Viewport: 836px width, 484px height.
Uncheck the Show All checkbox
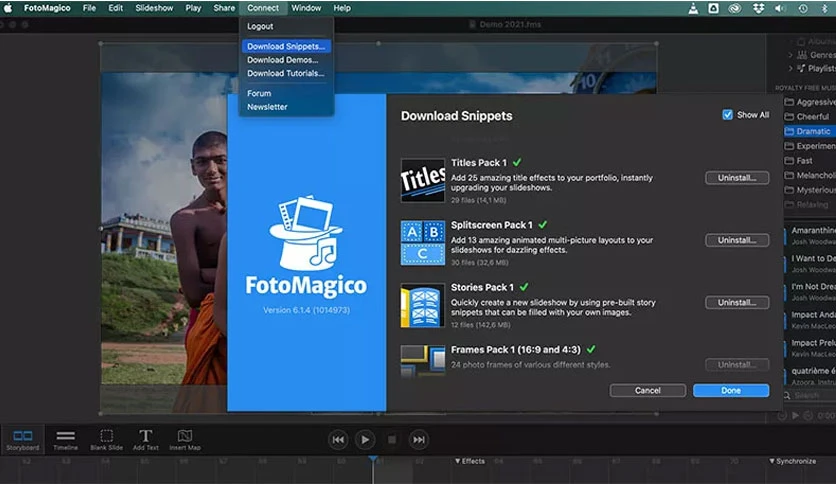pyautogui.click(x=727, y=115)
